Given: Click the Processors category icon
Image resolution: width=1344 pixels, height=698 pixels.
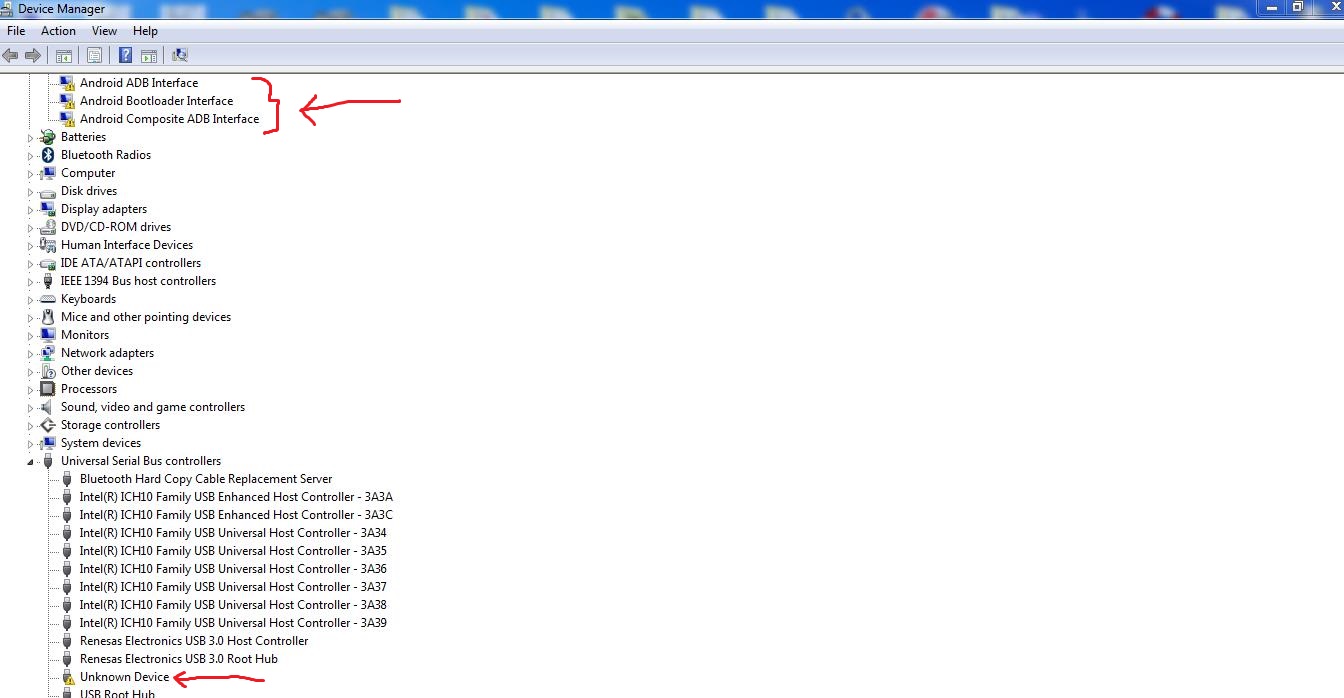Looking at the screenshot, I should (x=47, y=389).
